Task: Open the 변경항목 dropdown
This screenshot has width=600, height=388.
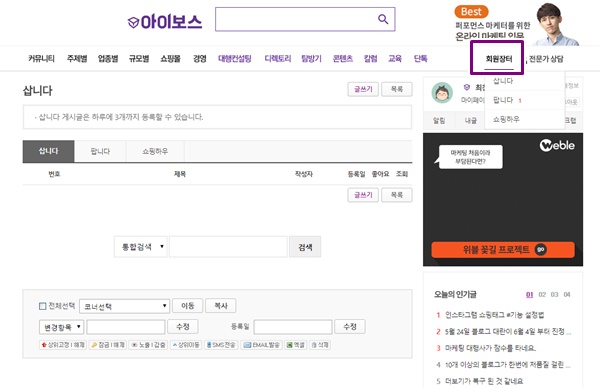Action: 62,327
